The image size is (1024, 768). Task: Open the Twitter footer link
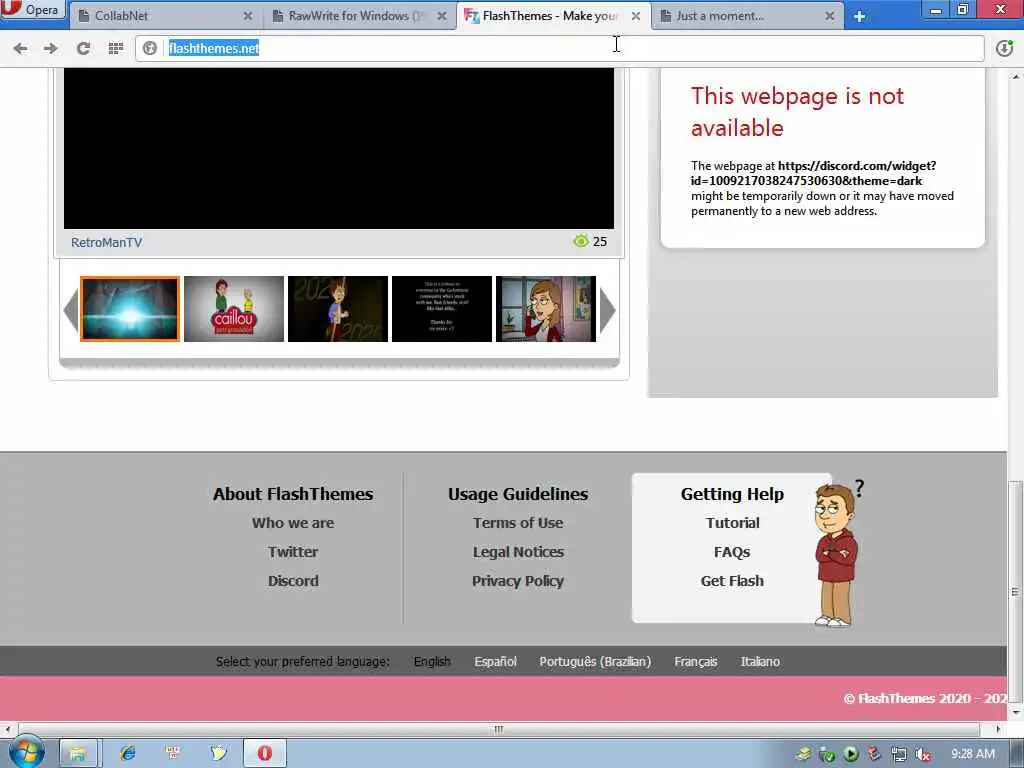pyautogui.click(x=293, y=552)
